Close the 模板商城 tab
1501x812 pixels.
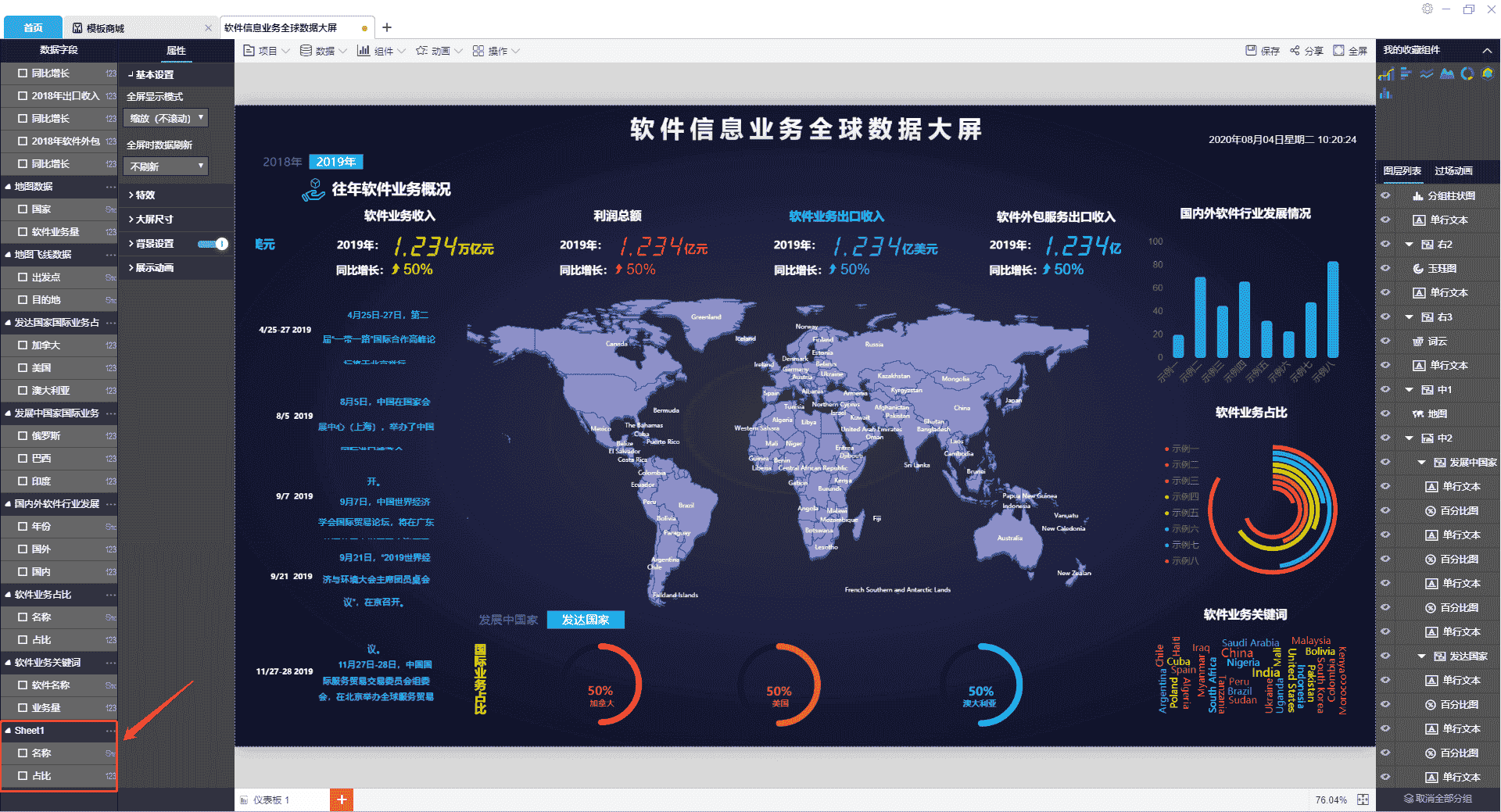tap(208, 28)
